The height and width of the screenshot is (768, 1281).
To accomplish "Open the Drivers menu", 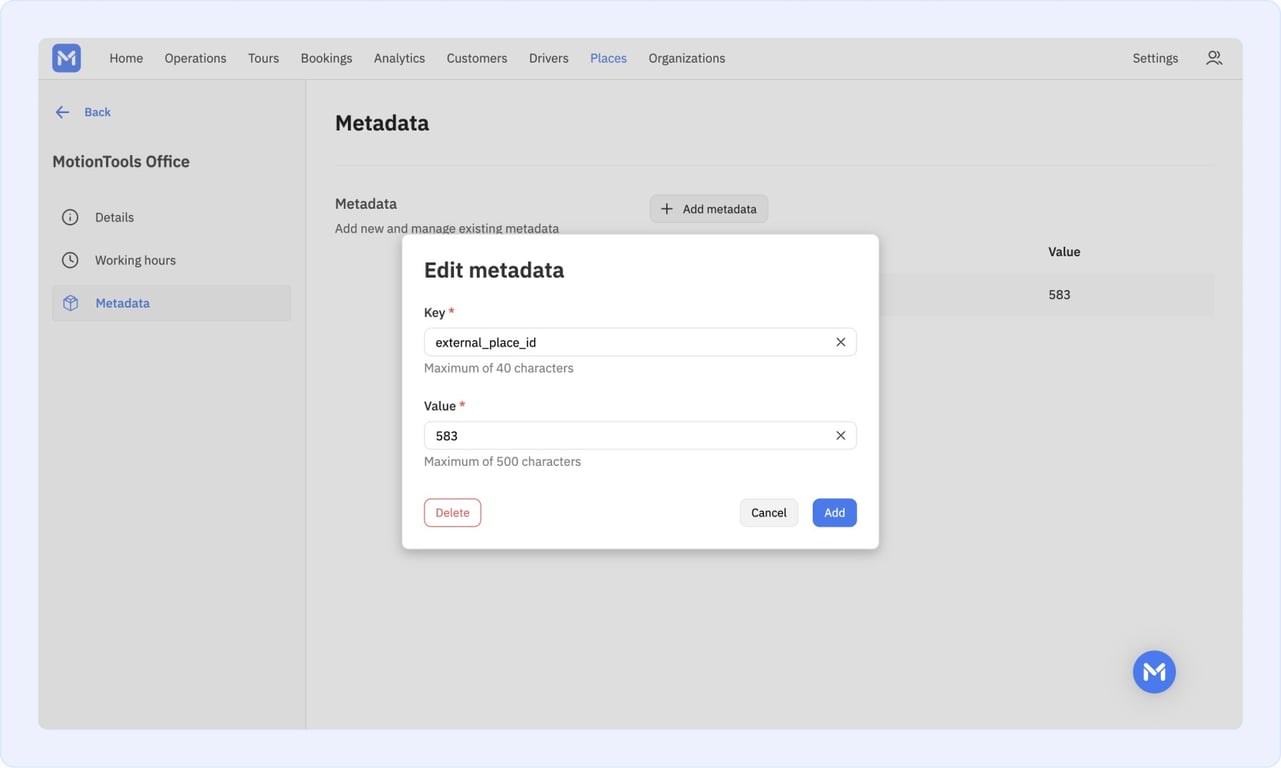I will pos(549,58).
